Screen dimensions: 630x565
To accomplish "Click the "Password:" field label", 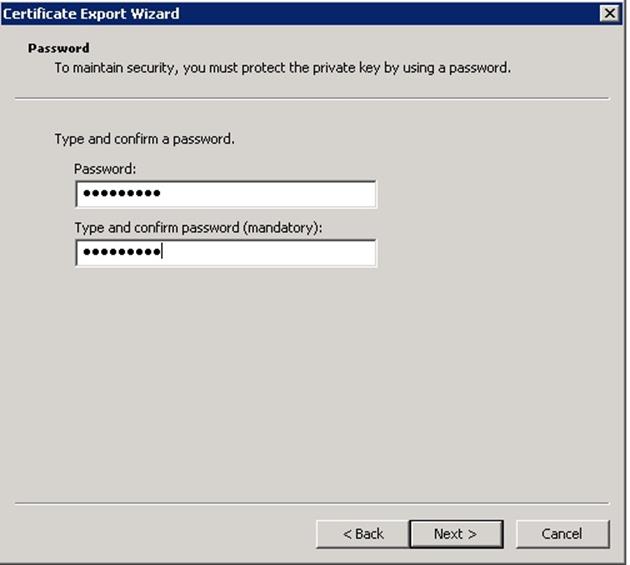I will [x=104, y=169].
